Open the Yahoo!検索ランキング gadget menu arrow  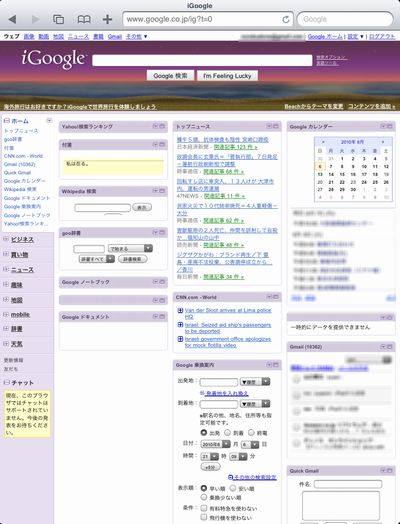click(x=155, y=126)
